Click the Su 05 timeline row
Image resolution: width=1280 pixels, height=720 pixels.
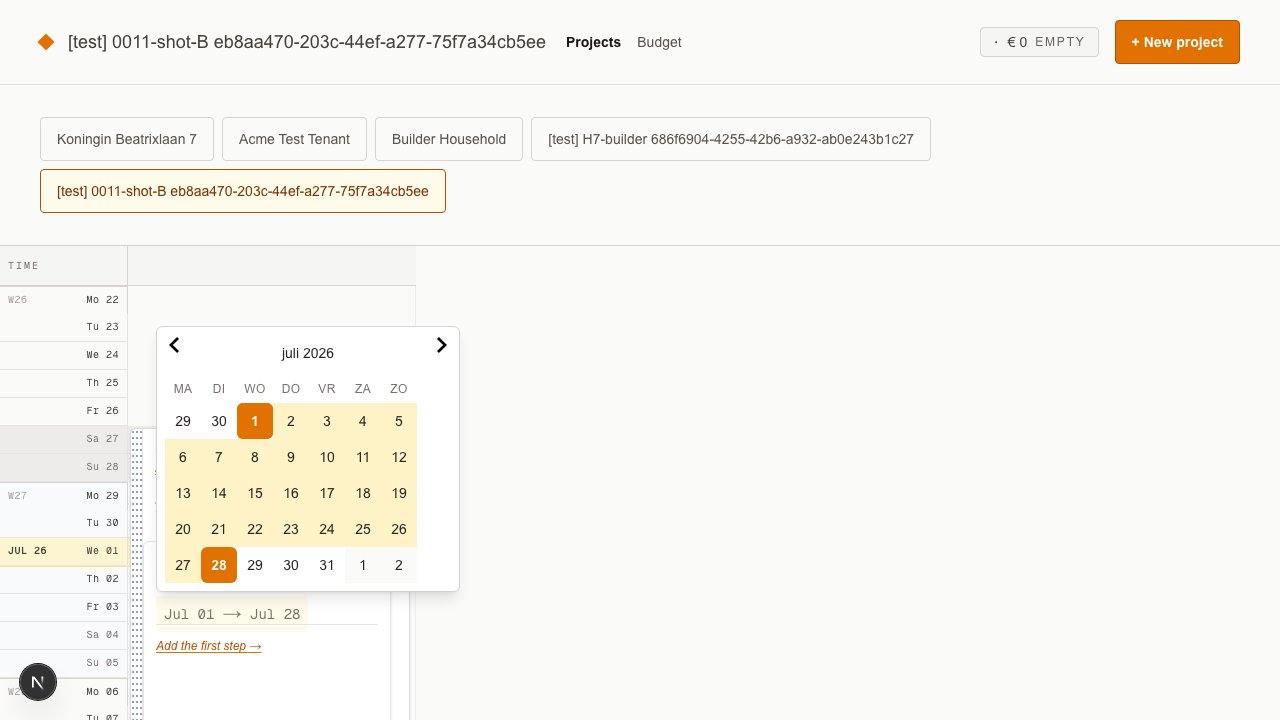coord(64,663)
